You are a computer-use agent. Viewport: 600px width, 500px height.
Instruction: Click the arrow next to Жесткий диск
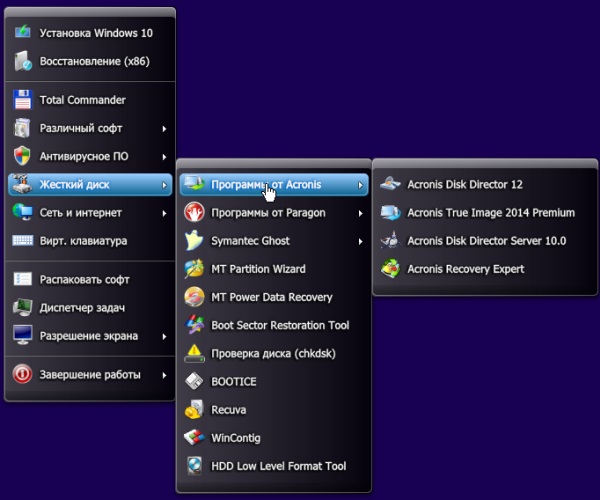point(164,185)
